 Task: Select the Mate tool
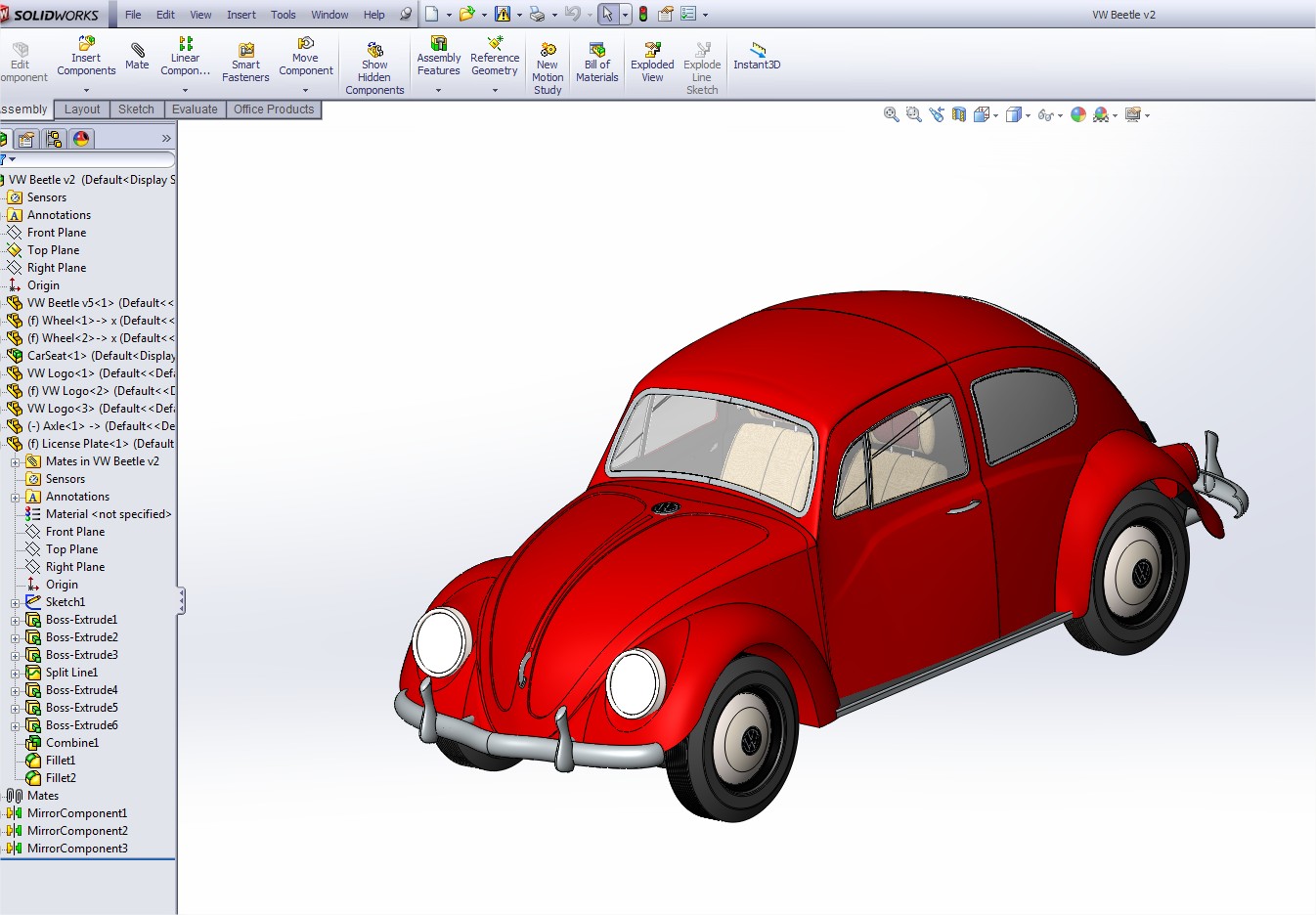(137, 57)
